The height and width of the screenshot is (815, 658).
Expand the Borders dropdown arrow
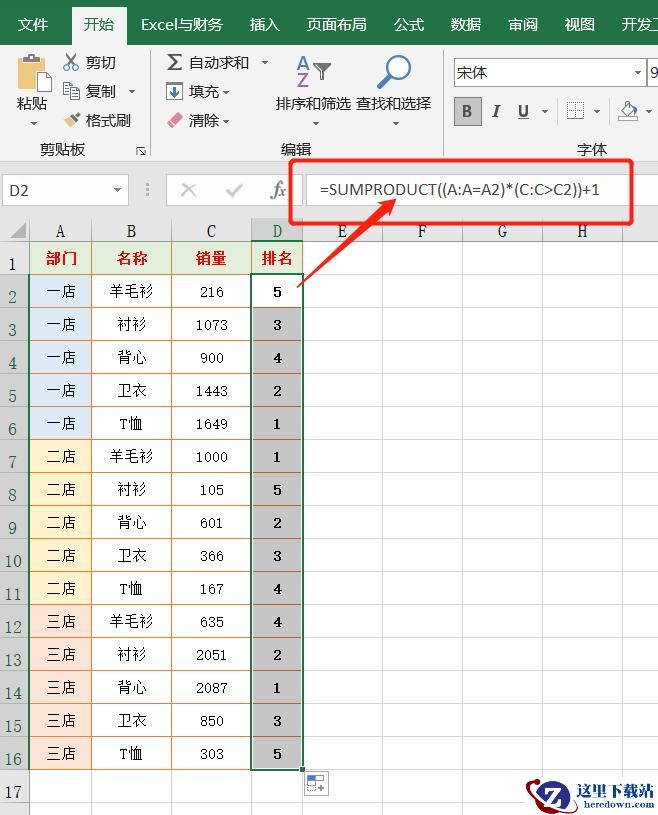click(597, 111)
